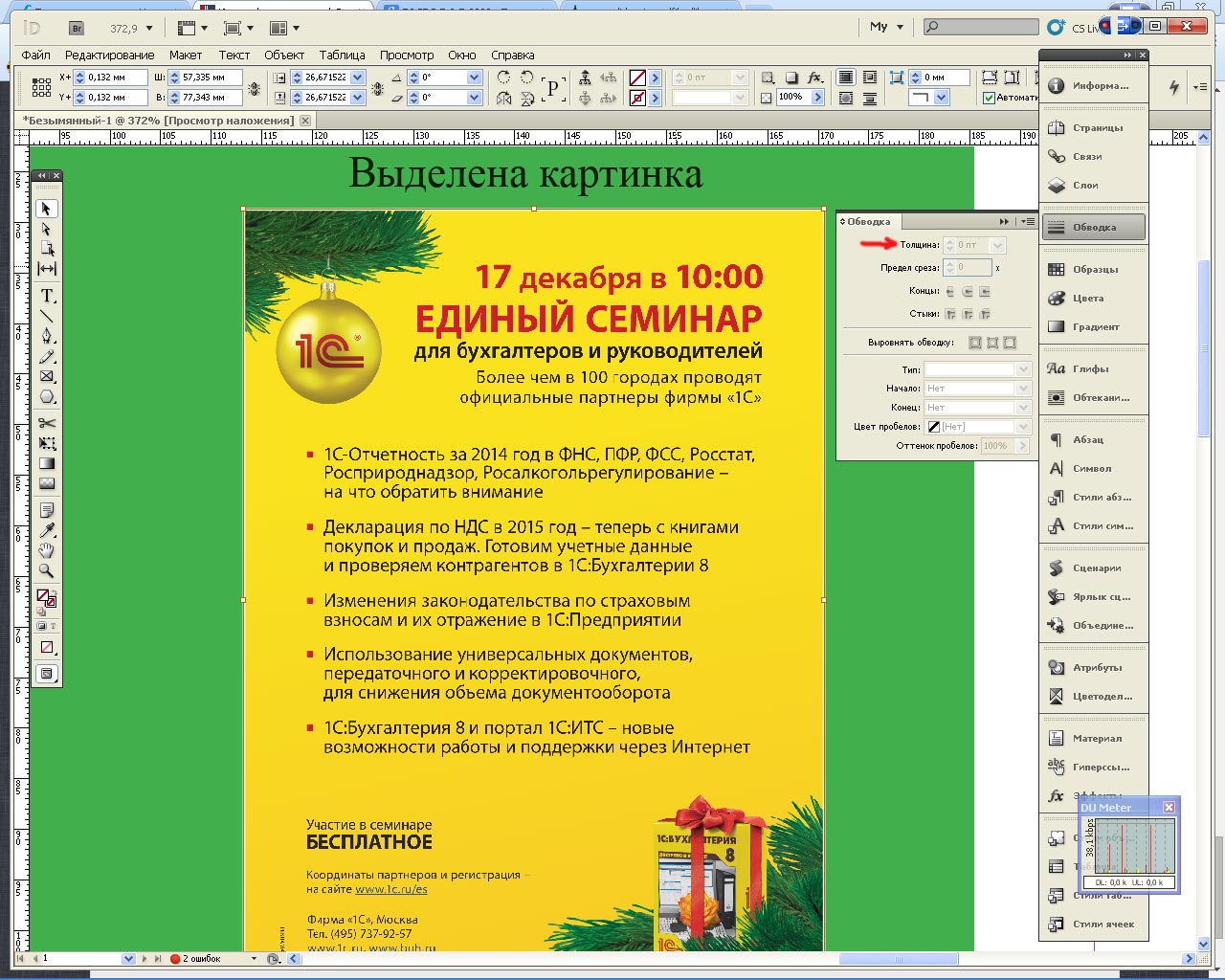Click the fill color swatch in control bar
This screenshot has height=980, width=1225.
click(x=637, y=78)
